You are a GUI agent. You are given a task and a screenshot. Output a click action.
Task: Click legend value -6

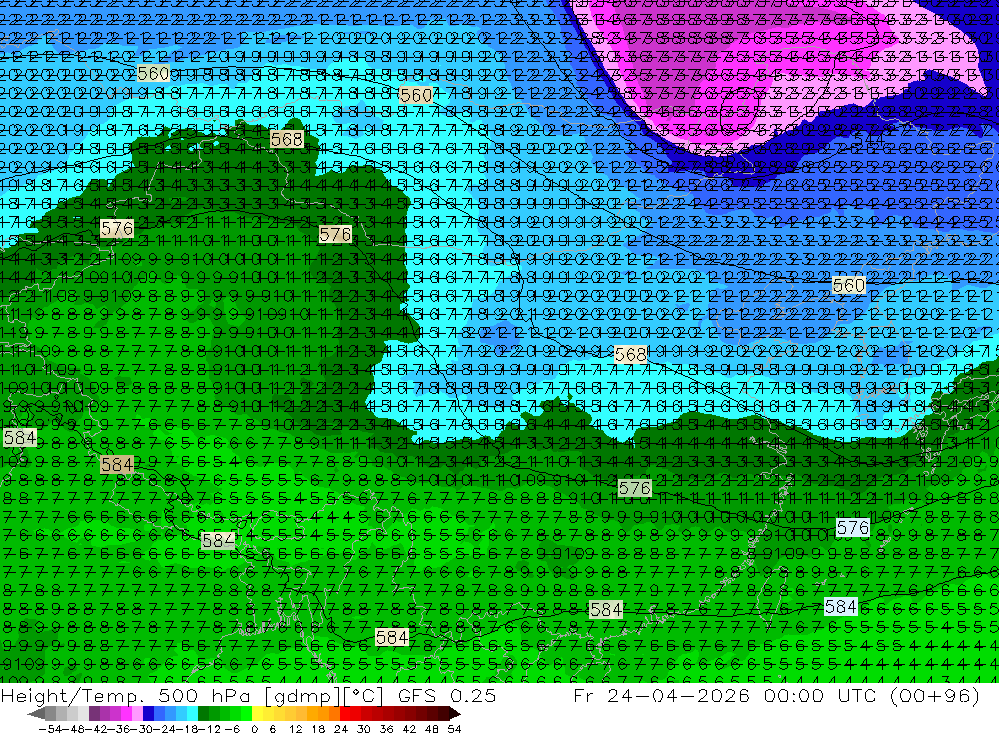click(x=232, y=729)
